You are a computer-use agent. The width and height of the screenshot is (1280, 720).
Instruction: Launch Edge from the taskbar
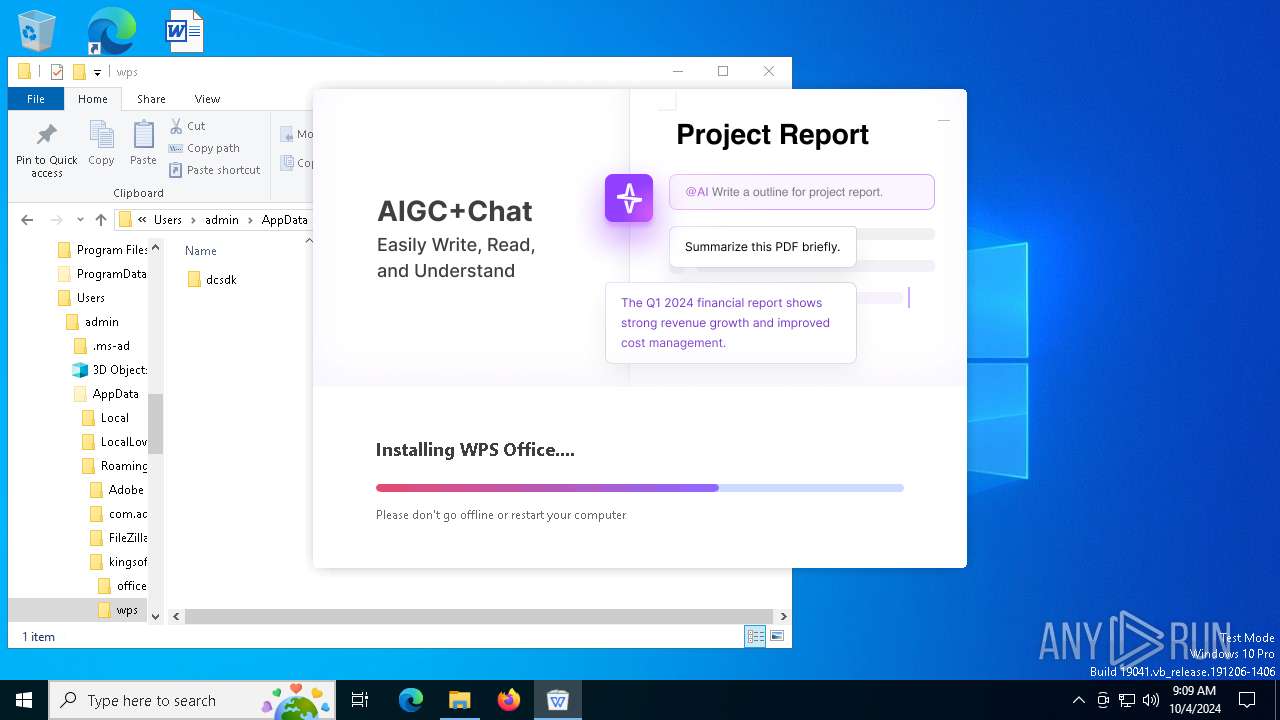coord(411,700)
